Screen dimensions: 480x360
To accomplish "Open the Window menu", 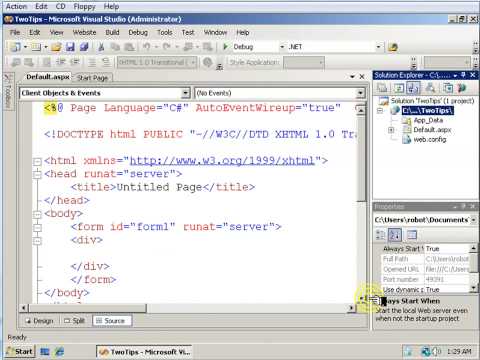I will 215,32.
